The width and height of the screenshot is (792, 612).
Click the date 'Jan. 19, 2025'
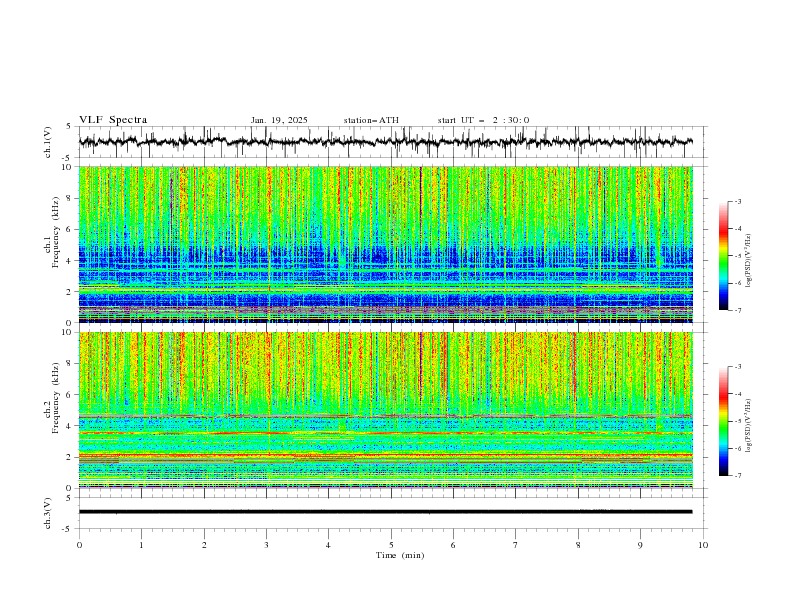(x=279, y=120)
